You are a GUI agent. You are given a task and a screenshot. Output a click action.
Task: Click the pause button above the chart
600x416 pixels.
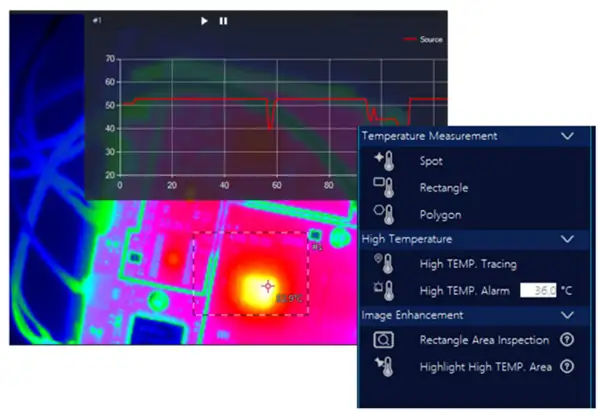point(223,21)
